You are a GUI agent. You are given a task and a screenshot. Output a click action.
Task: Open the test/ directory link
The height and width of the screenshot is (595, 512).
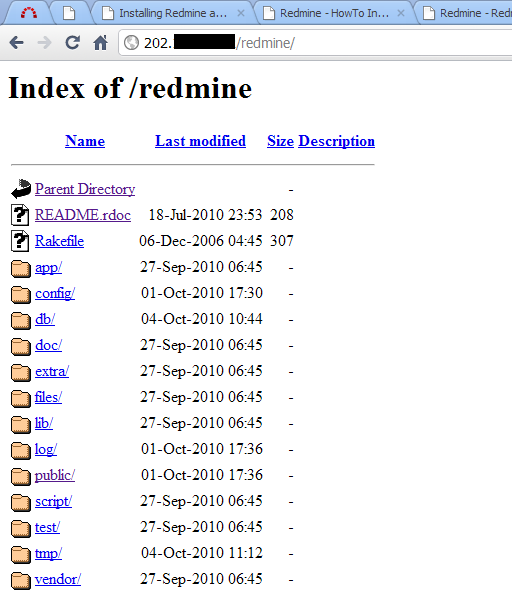click(x=47, y=527)
